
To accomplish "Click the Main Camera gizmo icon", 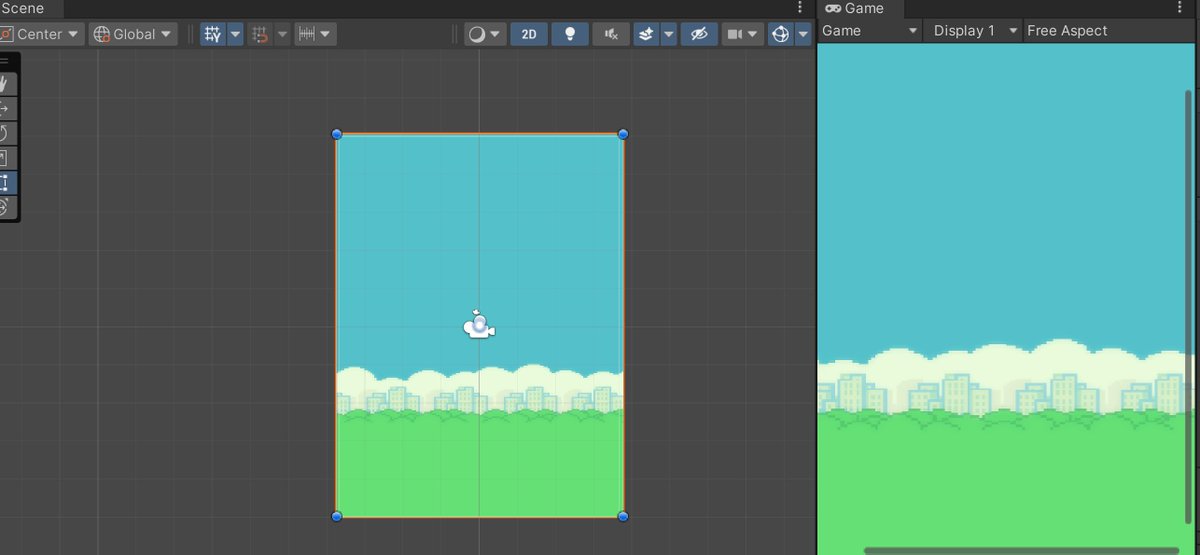I will pos(479,325).
